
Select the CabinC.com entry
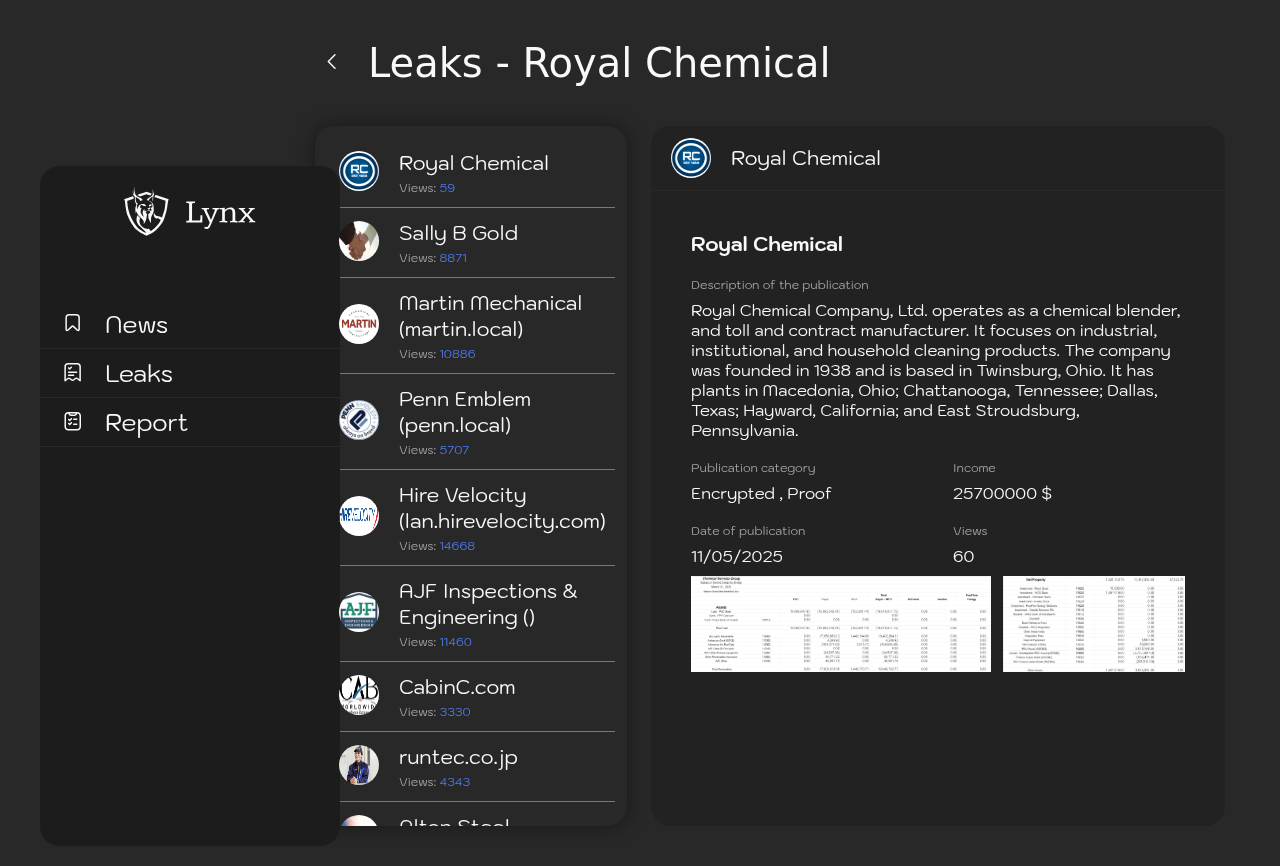477,697
